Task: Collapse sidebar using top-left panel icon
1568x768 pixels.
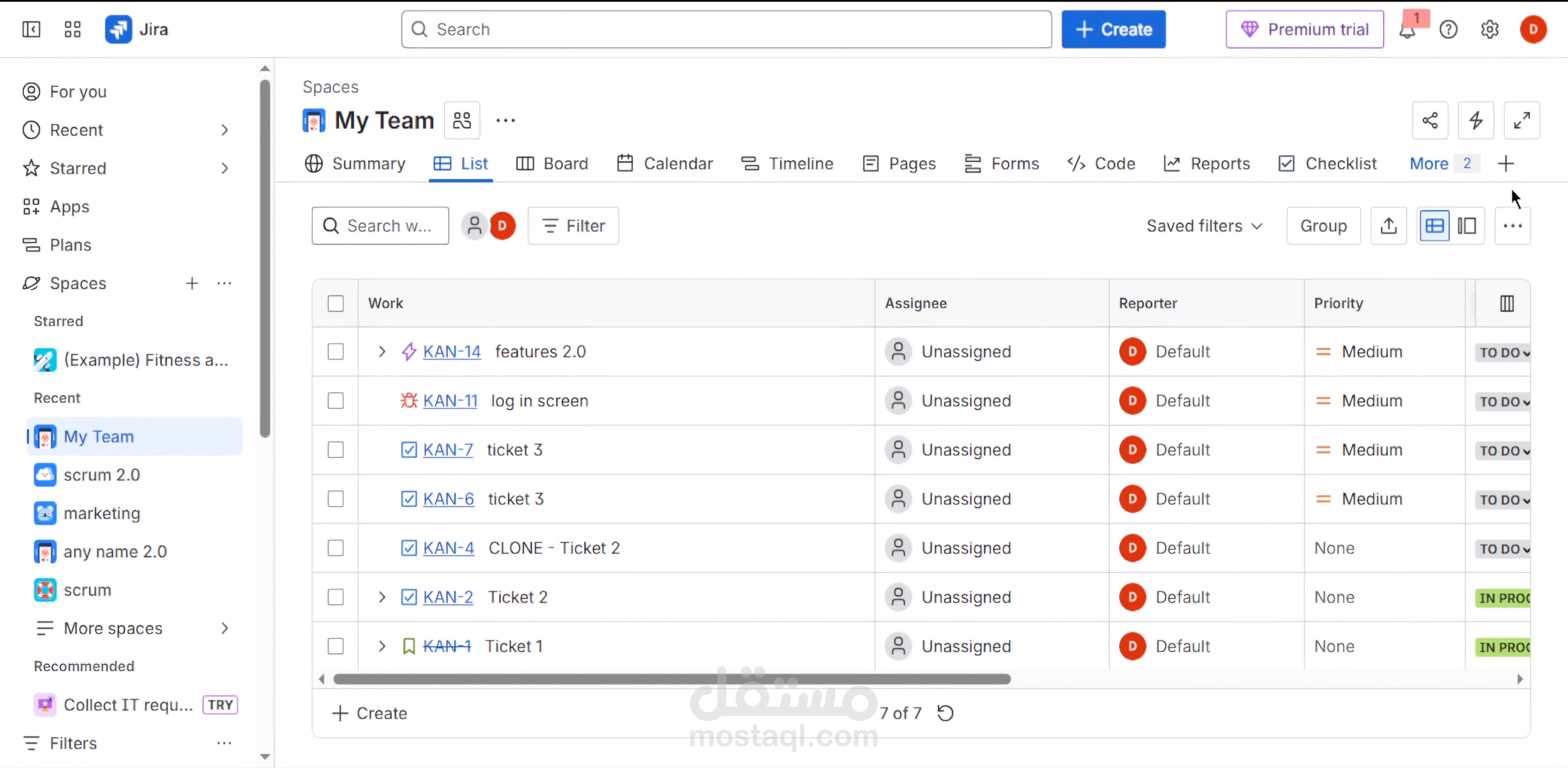Action: click(x=31, y=29)
